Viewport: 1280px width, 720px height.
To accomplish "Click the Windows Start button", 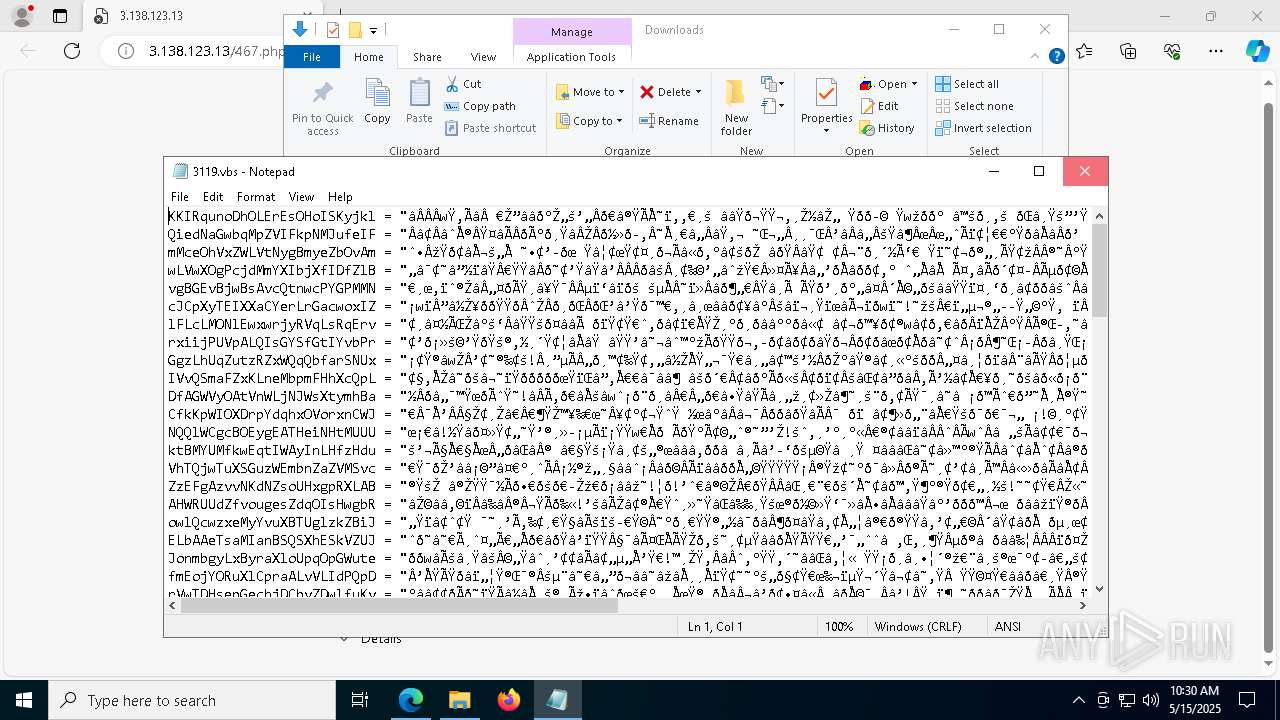I will tap(24, 700).
